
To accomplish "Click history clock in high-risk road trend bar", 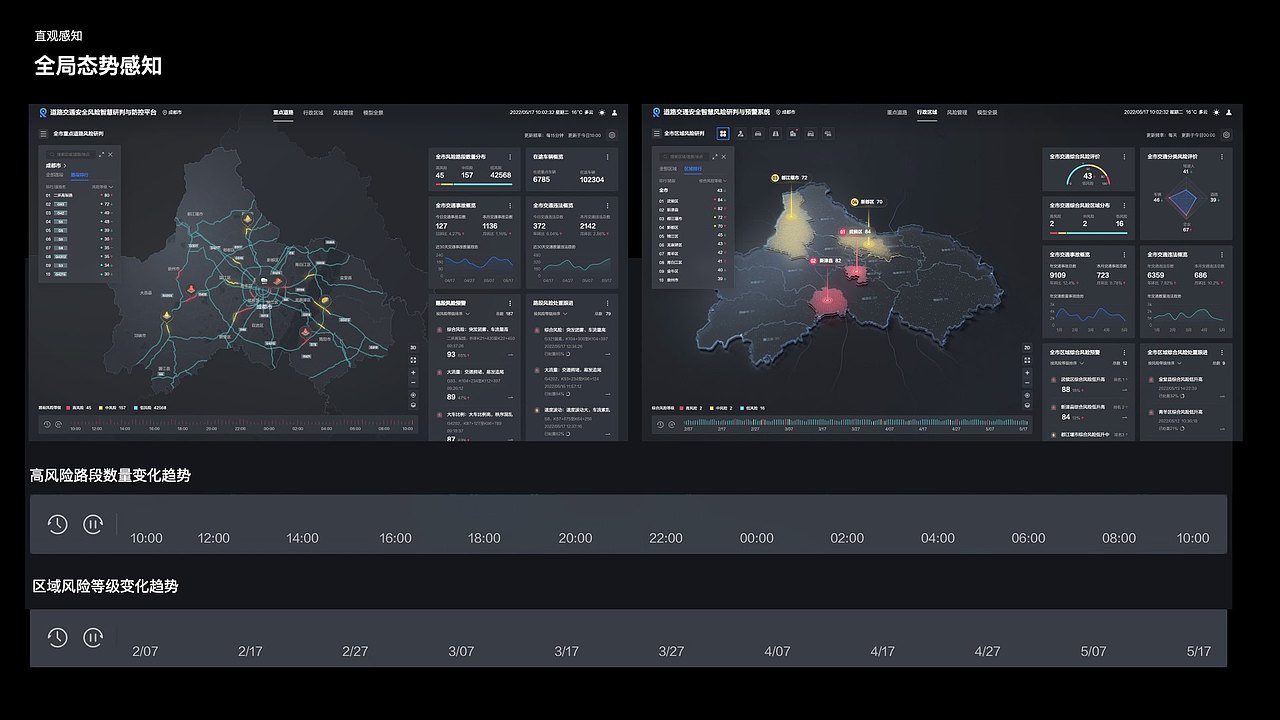I will tap(57, 524).
